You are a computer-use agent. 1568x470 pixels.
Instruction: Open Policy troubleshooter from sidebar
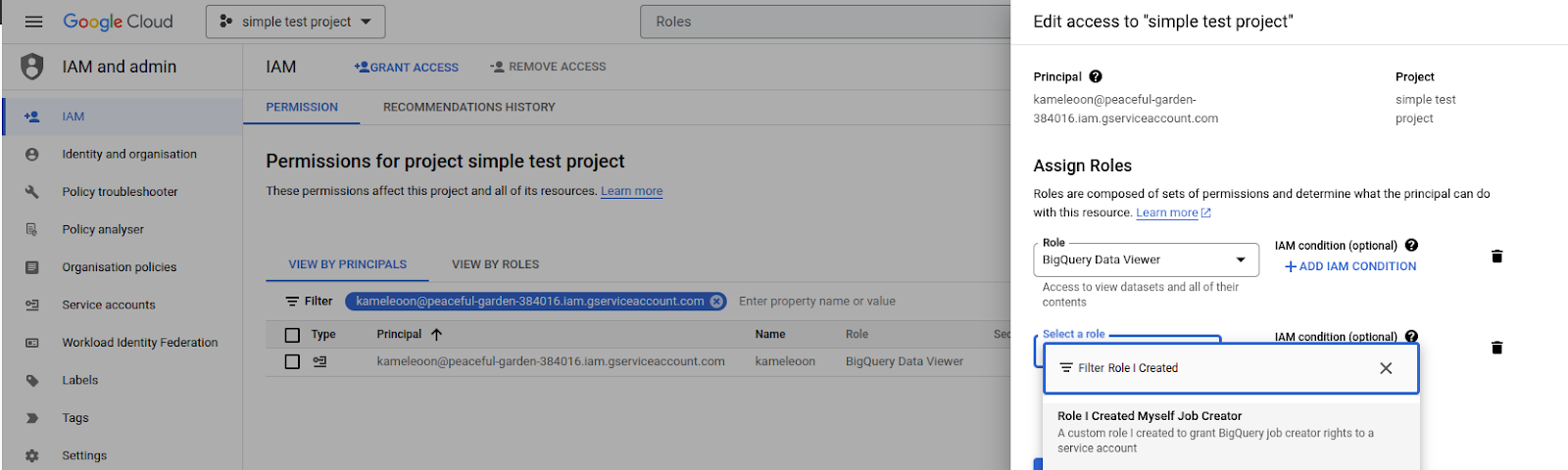120,192
